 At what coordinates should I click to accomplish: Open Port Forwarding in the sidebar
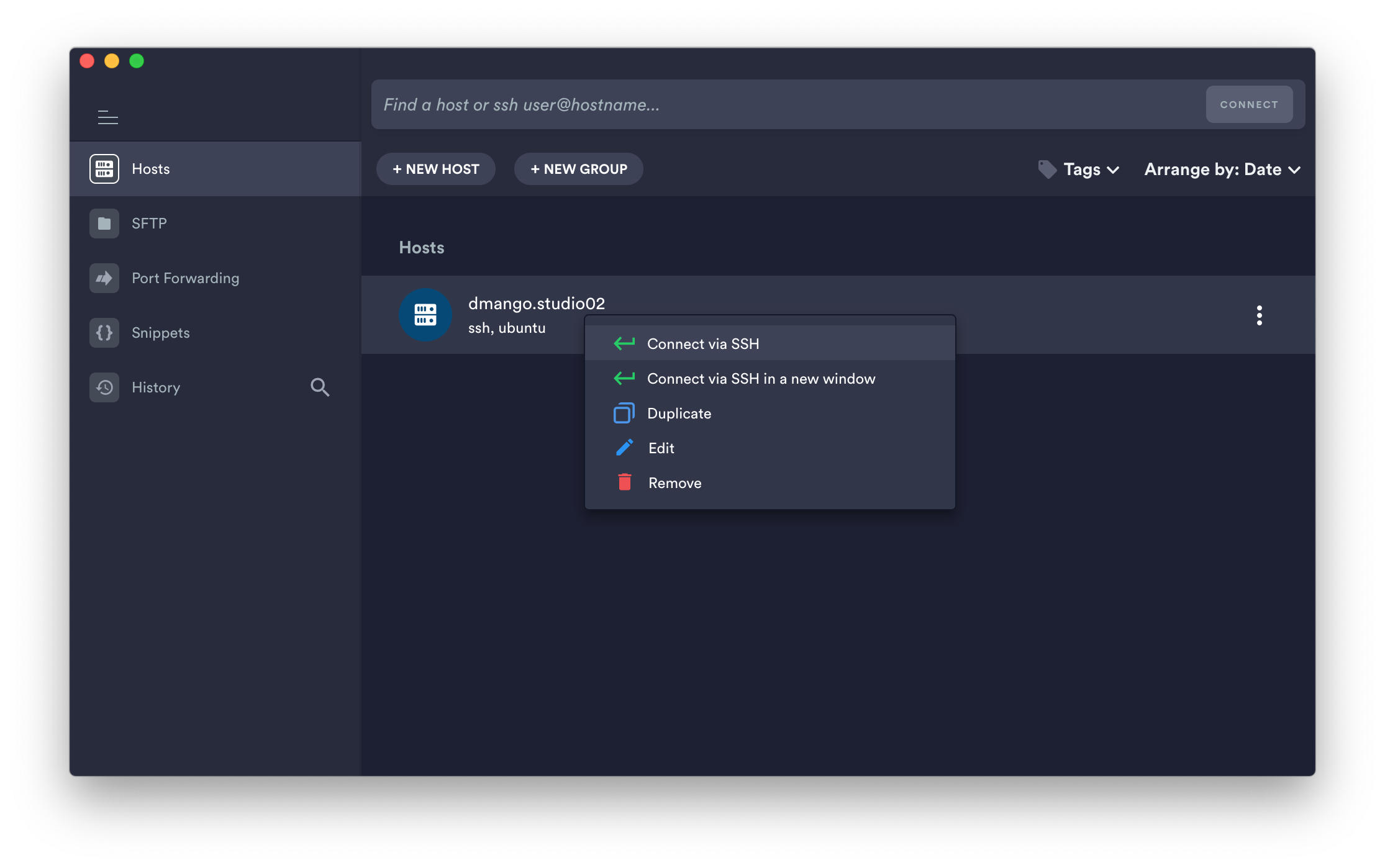[185, 278]
